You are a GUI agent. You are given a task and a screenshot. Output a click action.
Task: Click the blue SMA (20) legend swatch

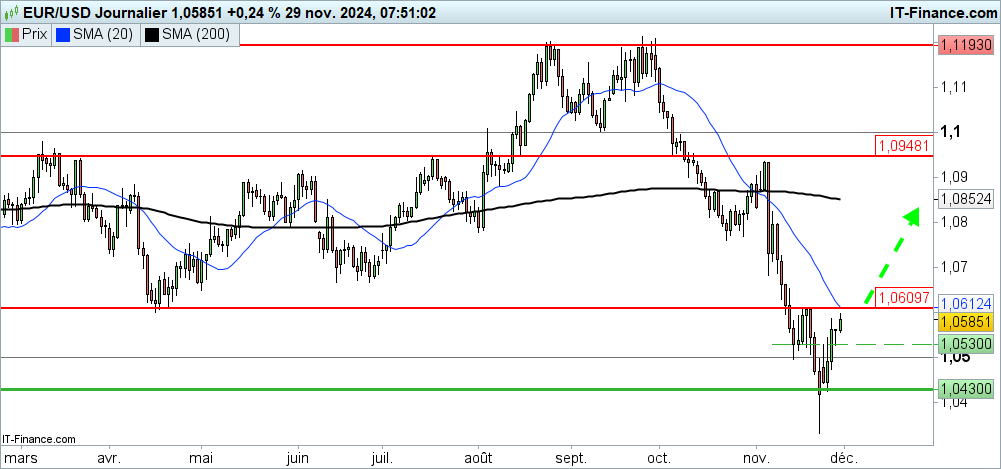tap(64, 35)
